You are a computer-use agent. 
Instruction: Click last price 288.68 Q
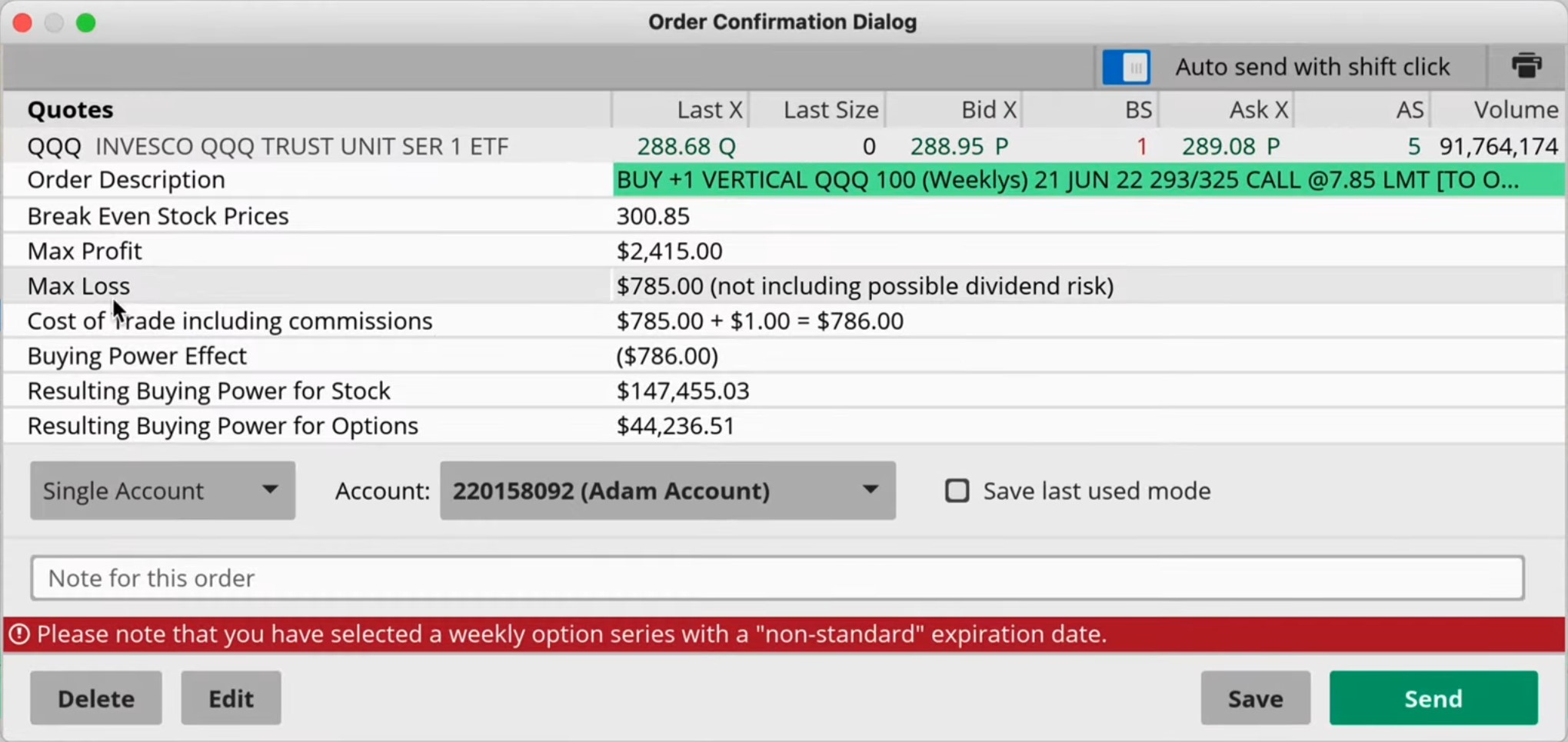pos(686,146)
